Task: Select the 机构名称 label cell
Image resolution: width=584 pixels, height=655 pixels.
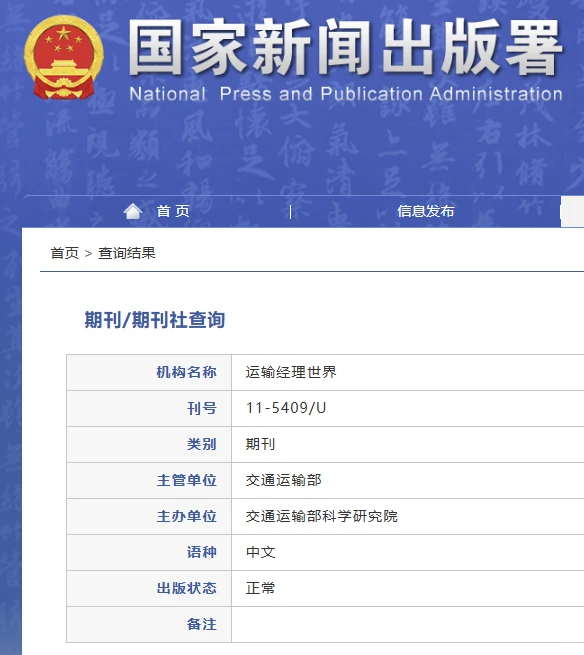Action: 149,372
